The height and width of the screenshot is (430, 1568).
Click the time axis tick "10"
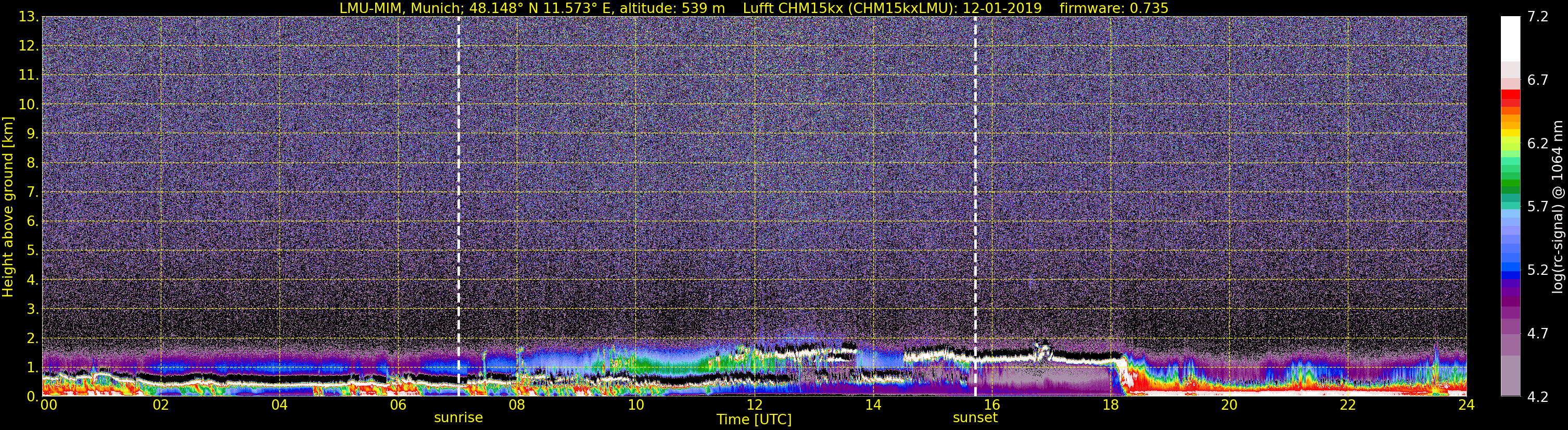635,406
